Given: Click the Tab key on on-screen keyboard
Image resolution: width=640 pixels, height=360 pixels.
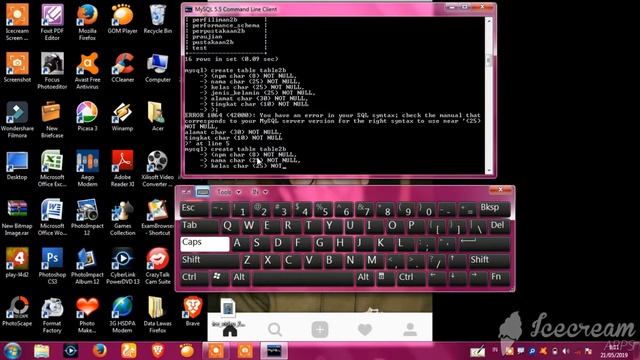Looking at the screenshot, I should (x=199, y=226).
